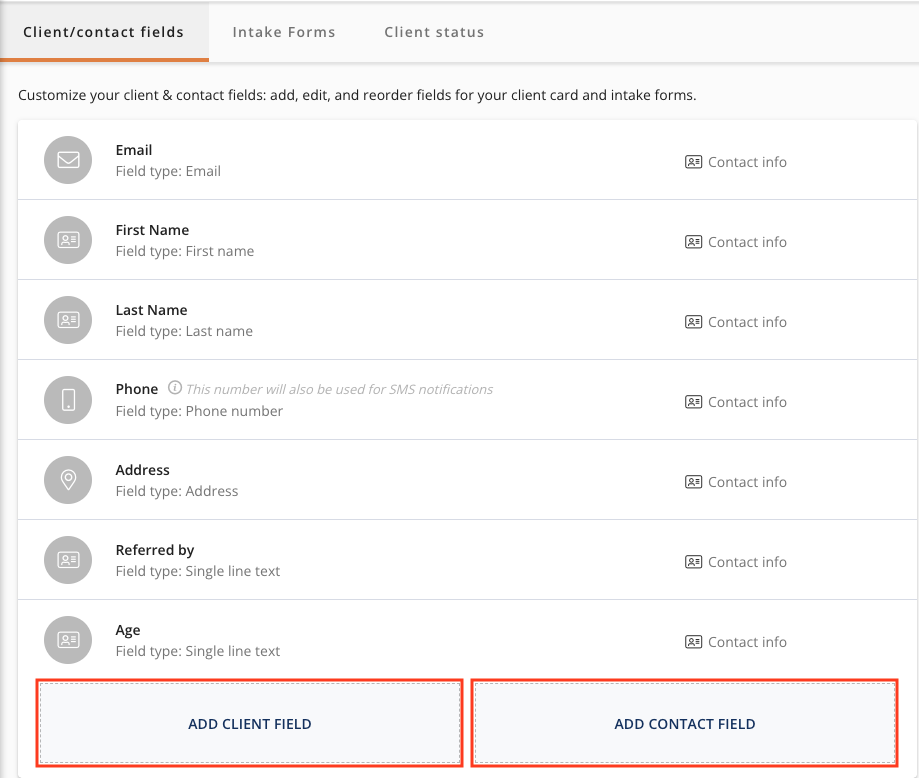Viewport: 919px width, 778px height.
Task: Click the First Name card icon
Action: 68,240
